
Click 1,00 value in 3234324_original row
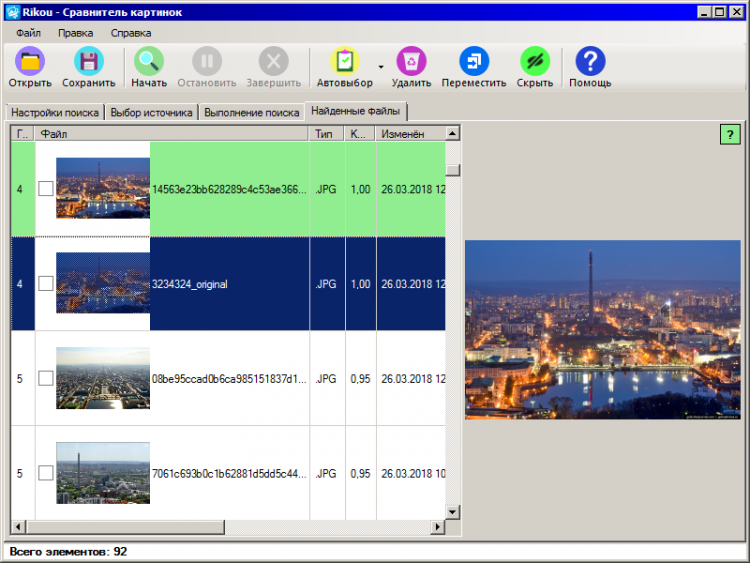pyautogui.click(x=361, y=284)
